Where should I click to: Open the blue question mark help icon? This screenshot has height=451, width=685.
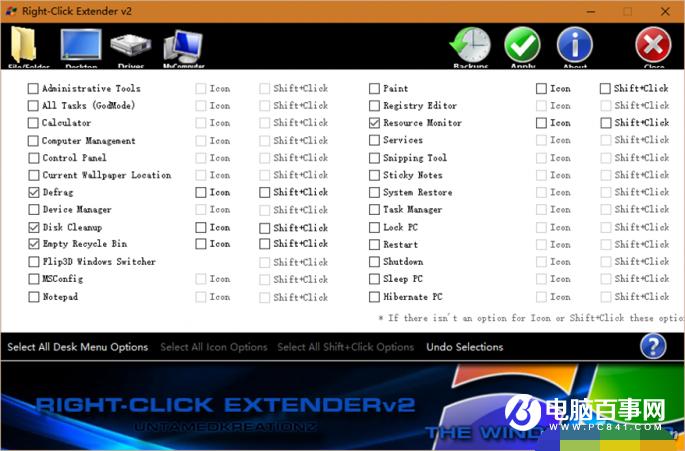coord(653,346)
